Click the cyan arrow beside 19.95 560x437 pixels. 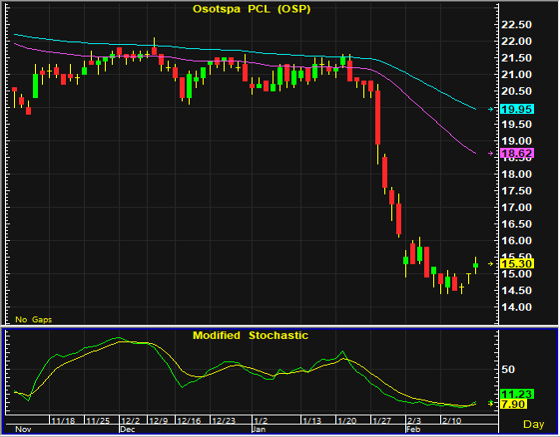tap(491, 109)
